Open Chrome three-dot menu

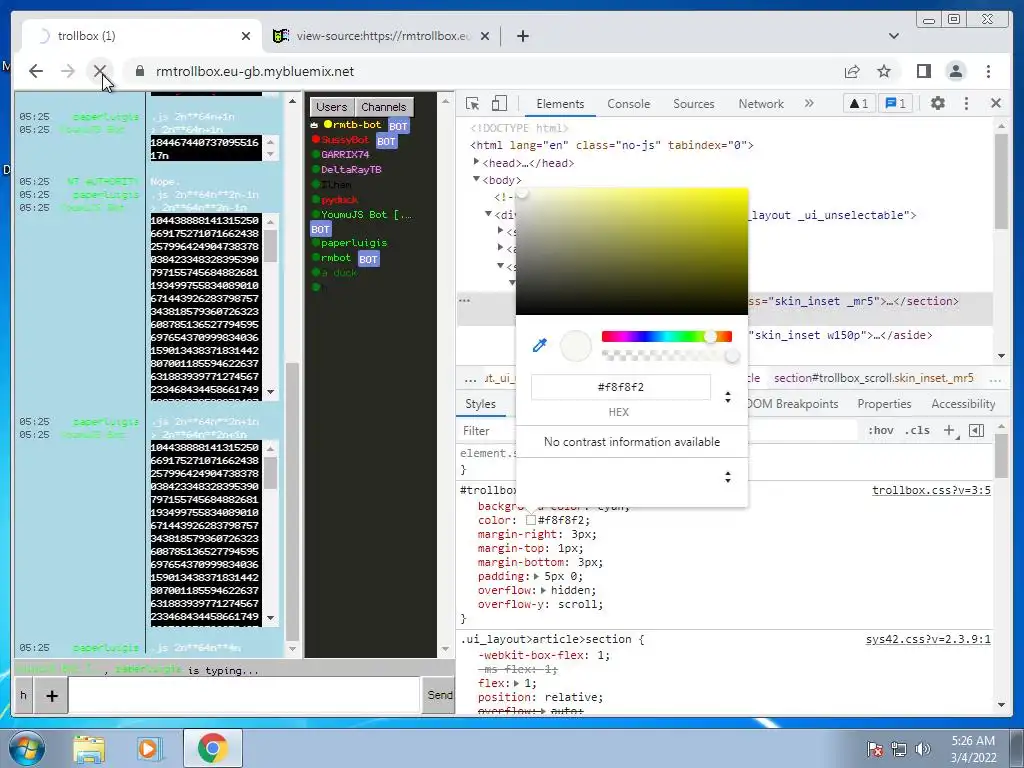point(988,71)
